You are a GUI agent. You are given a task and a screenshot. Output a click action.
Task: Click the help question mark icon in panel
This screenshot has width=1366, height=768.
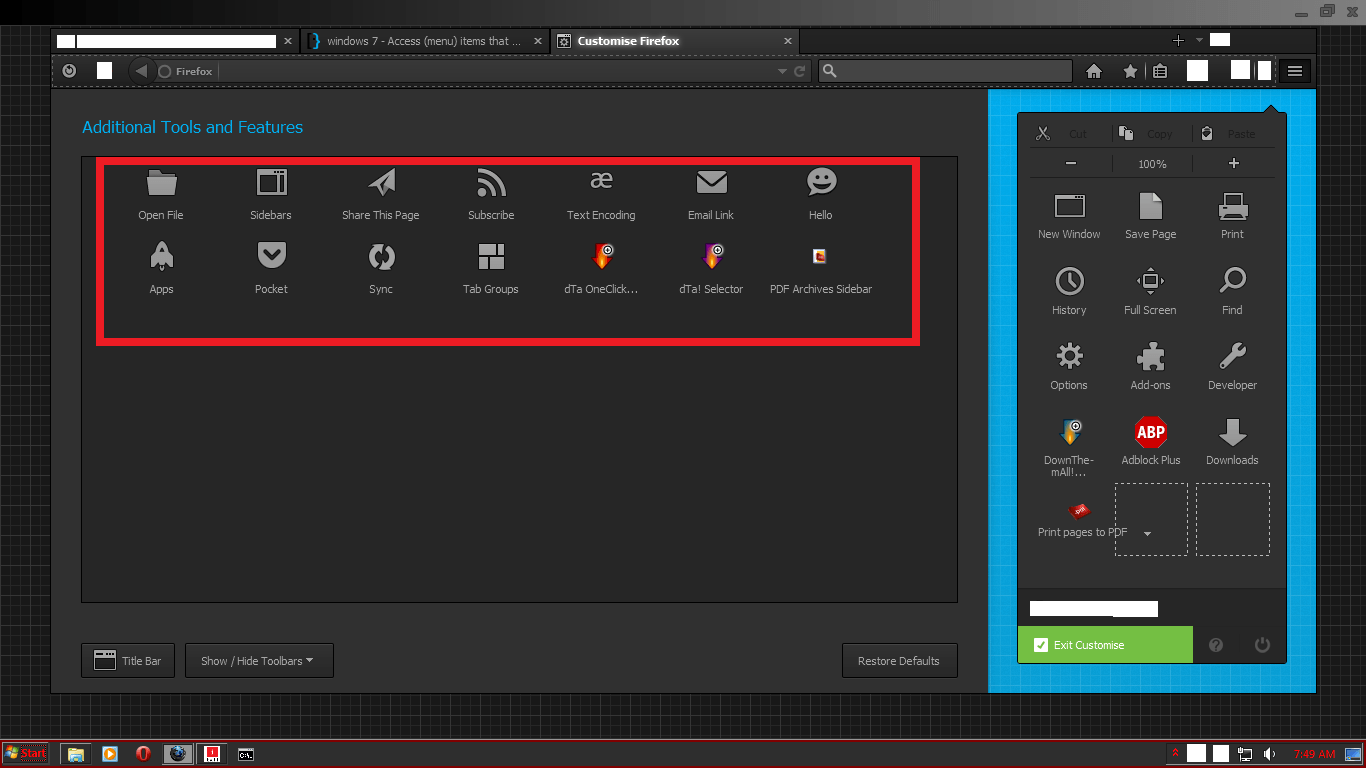pos(1216,645)
